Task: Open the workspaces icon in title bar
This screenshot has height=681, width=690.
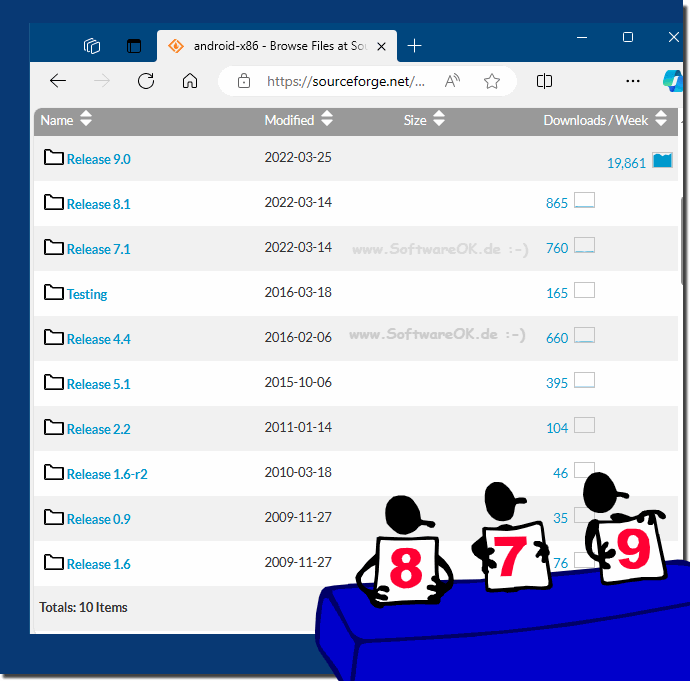Action: point(92,46)
